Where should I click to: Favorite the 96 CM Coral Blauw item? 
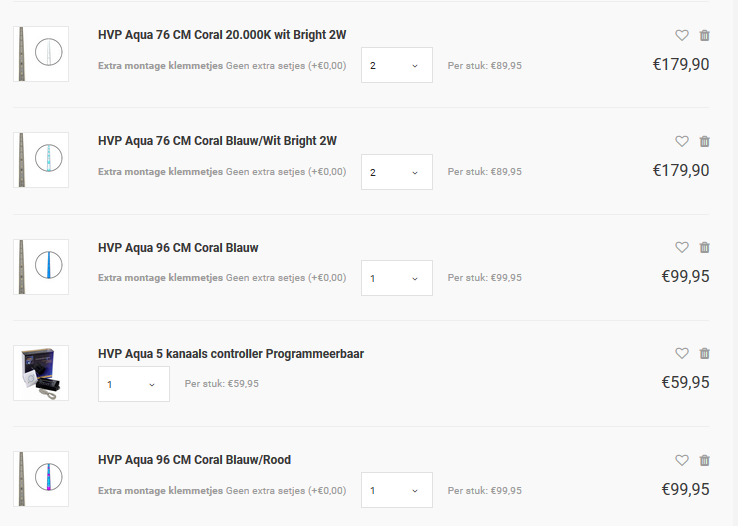[x=682, y=247]
